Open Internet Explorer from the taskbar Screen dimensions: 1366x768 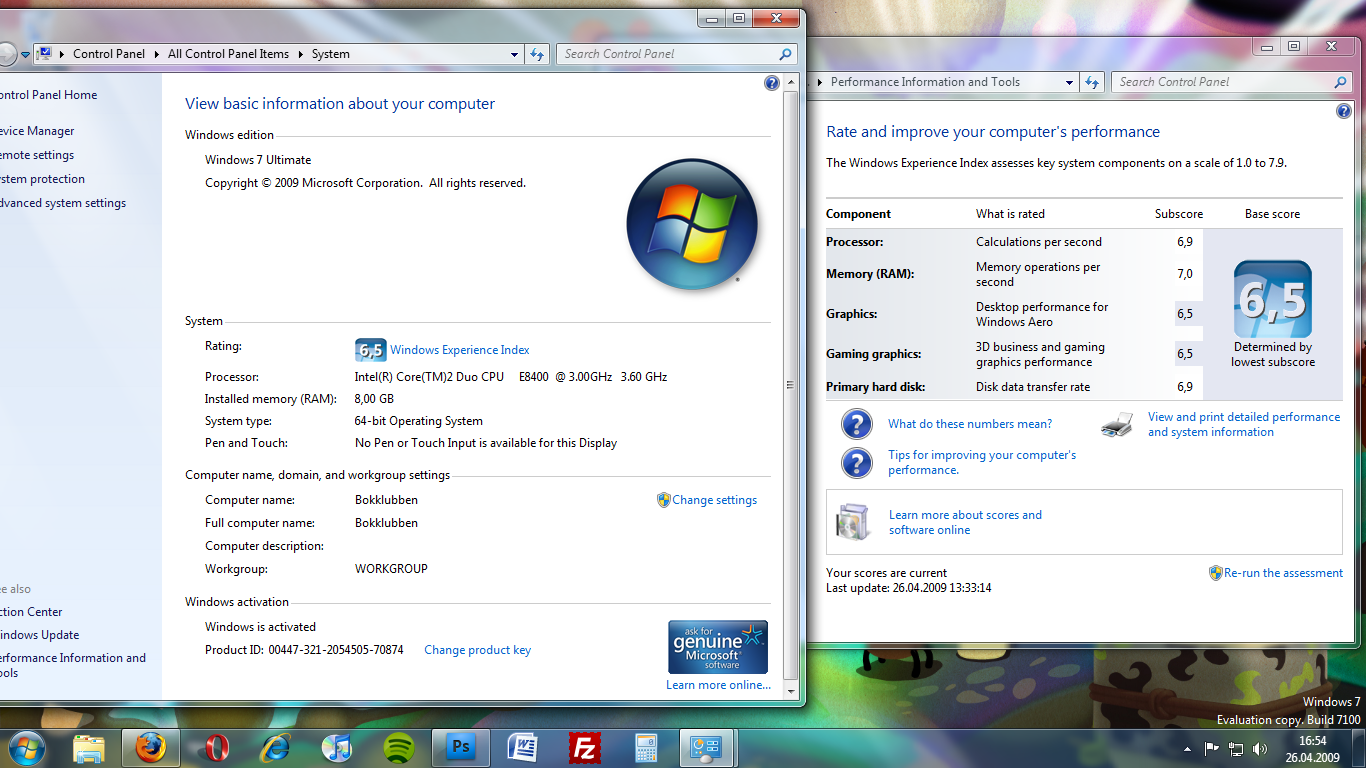pos(275,747)
